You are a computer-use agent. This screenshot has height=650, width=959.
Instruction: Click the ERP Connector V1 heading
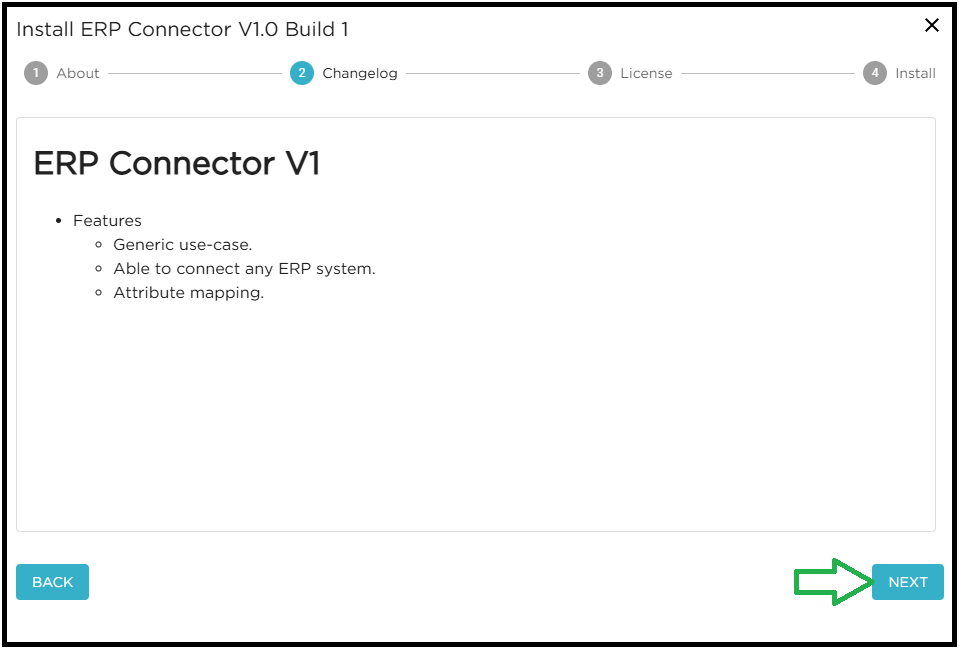click(177, 164)
